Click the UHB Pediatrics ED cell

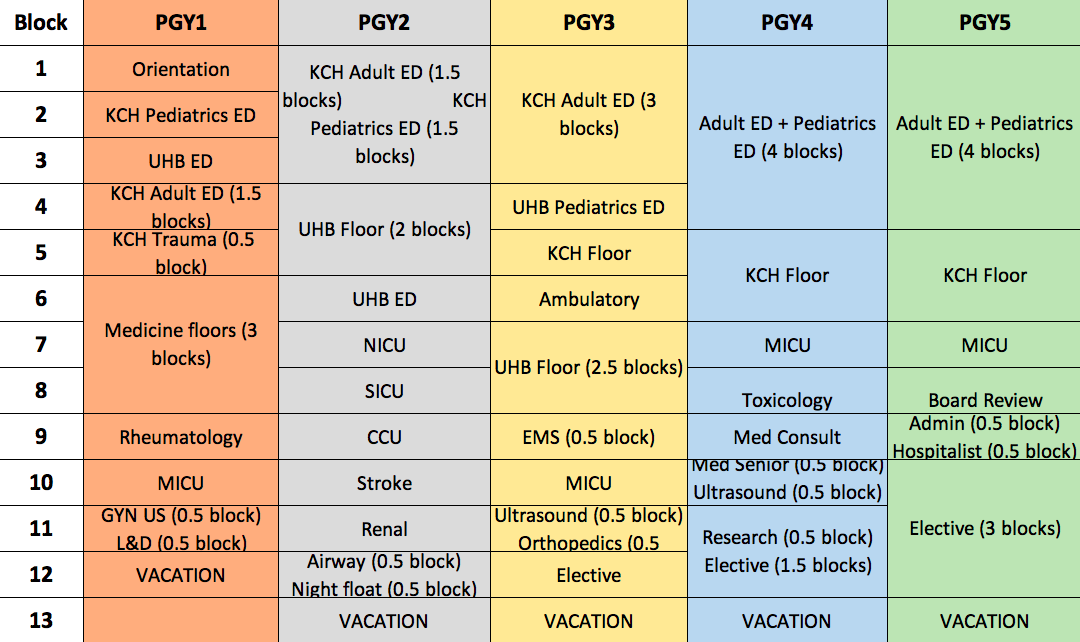(x=589, y=207)
